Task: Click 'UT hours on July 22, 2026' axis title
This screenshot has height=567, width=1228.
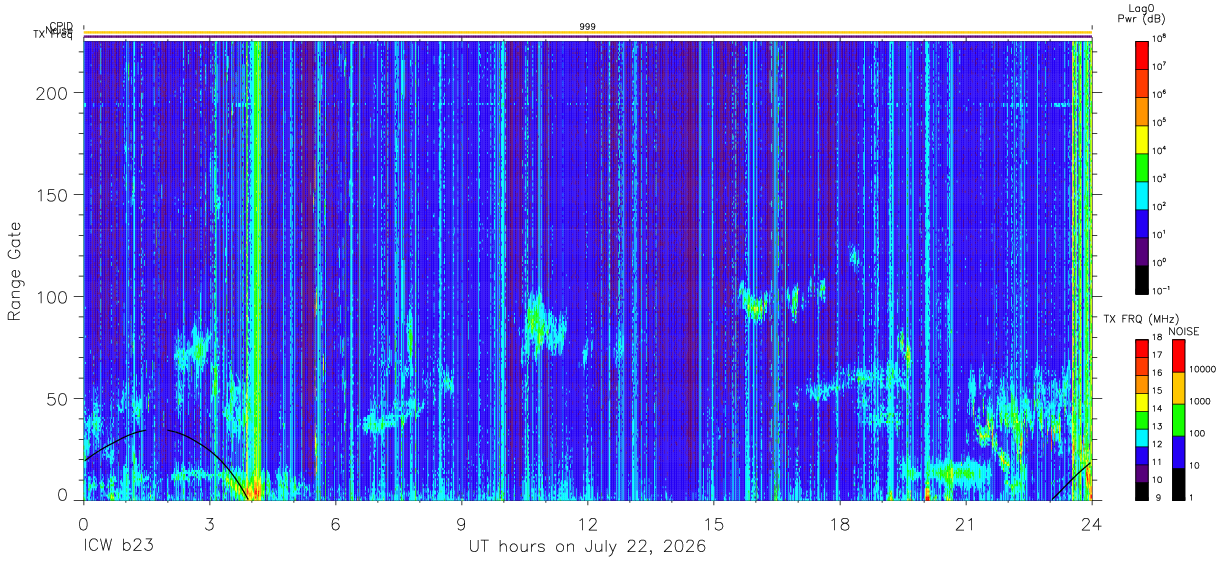Action: point(588,547)
